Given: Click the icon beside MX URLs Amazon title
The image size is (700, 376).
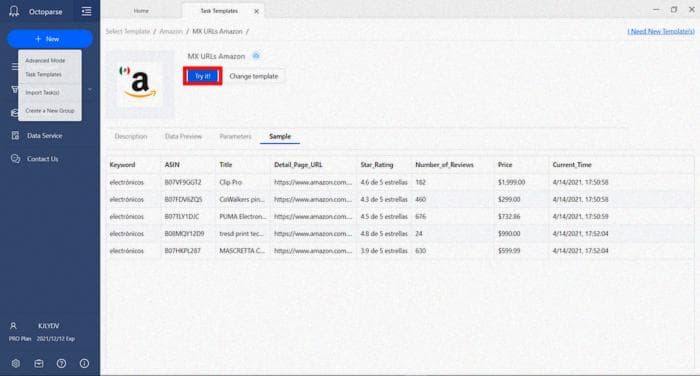Looking at the screenshot, I should click(256, 56).
